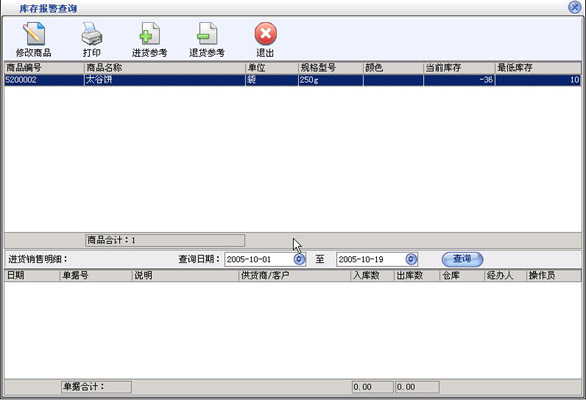Open the end date 2005-10-19 dropdown arrow
The image size is (586, 400).
click(411, 259)
